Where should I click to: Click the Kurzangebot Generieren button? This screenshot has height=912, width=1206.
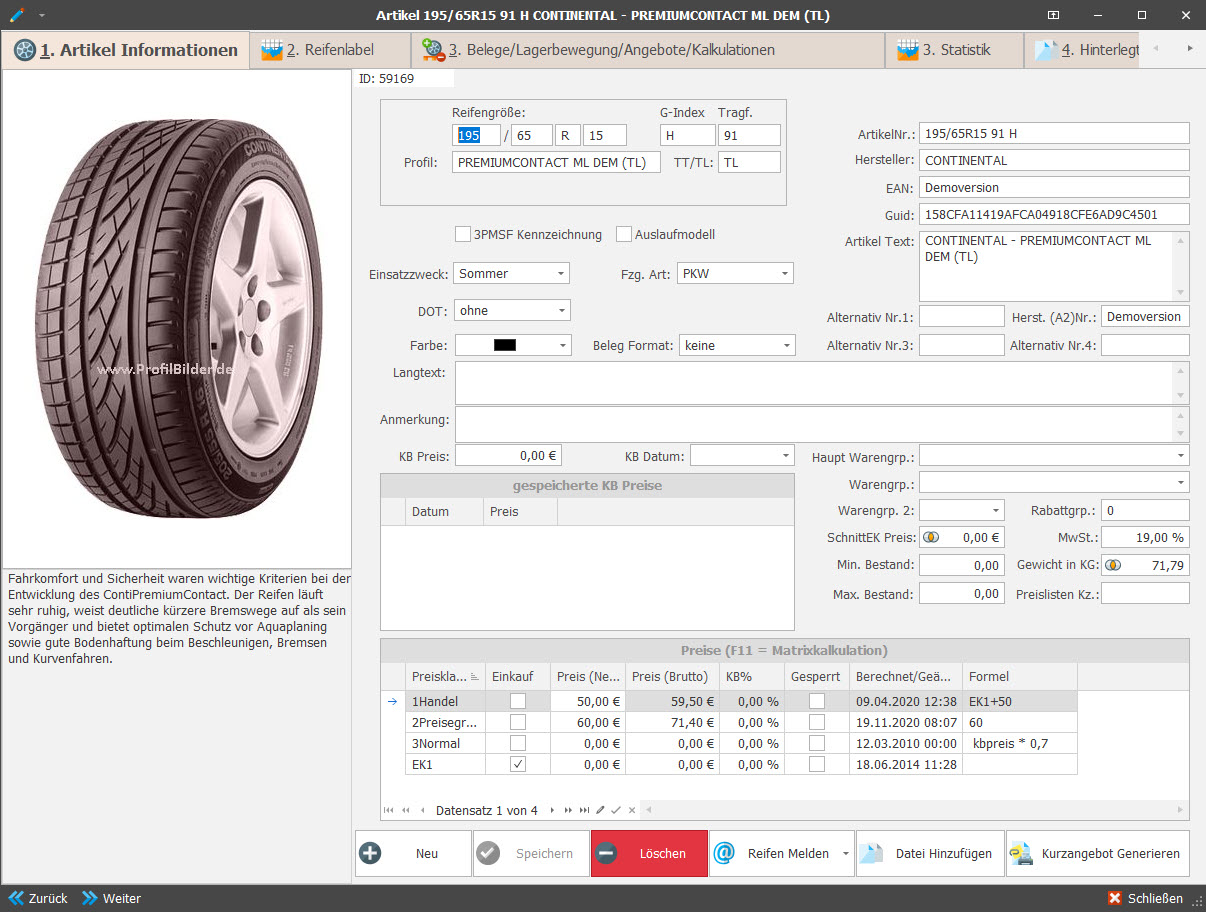(x=1098, y=853)
